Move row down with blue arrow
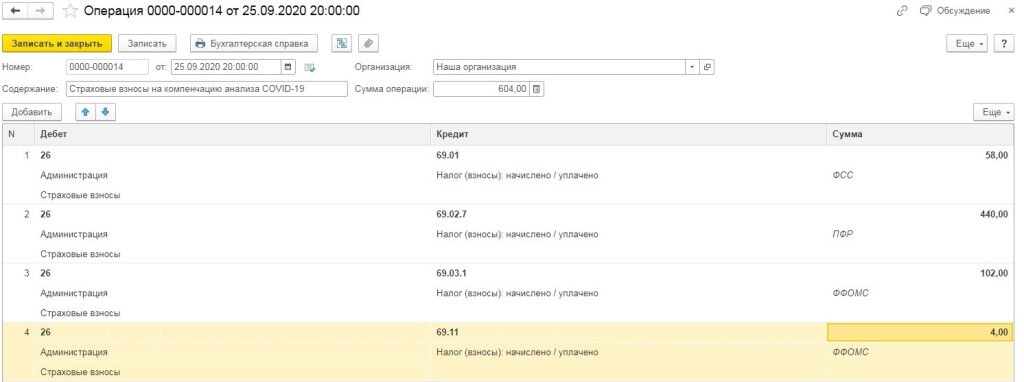This screenshot has width=1024, height=382. point(104,112)
